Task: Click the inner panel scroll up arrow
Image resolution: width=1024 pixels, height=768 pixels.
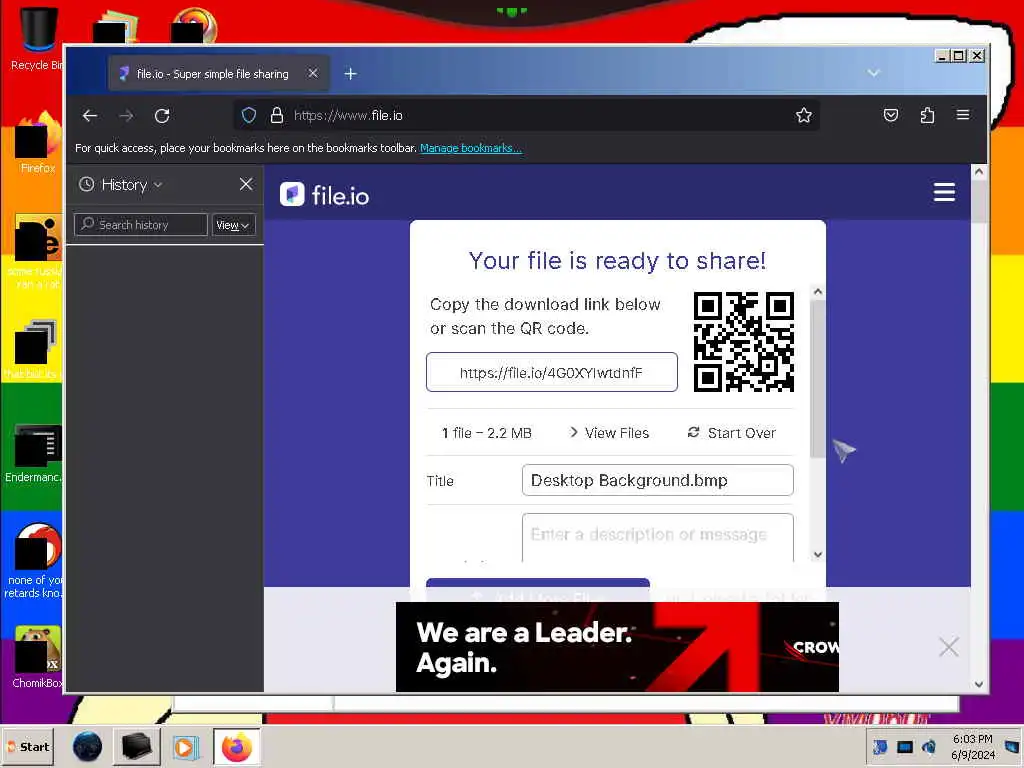Action: point(818,292)
